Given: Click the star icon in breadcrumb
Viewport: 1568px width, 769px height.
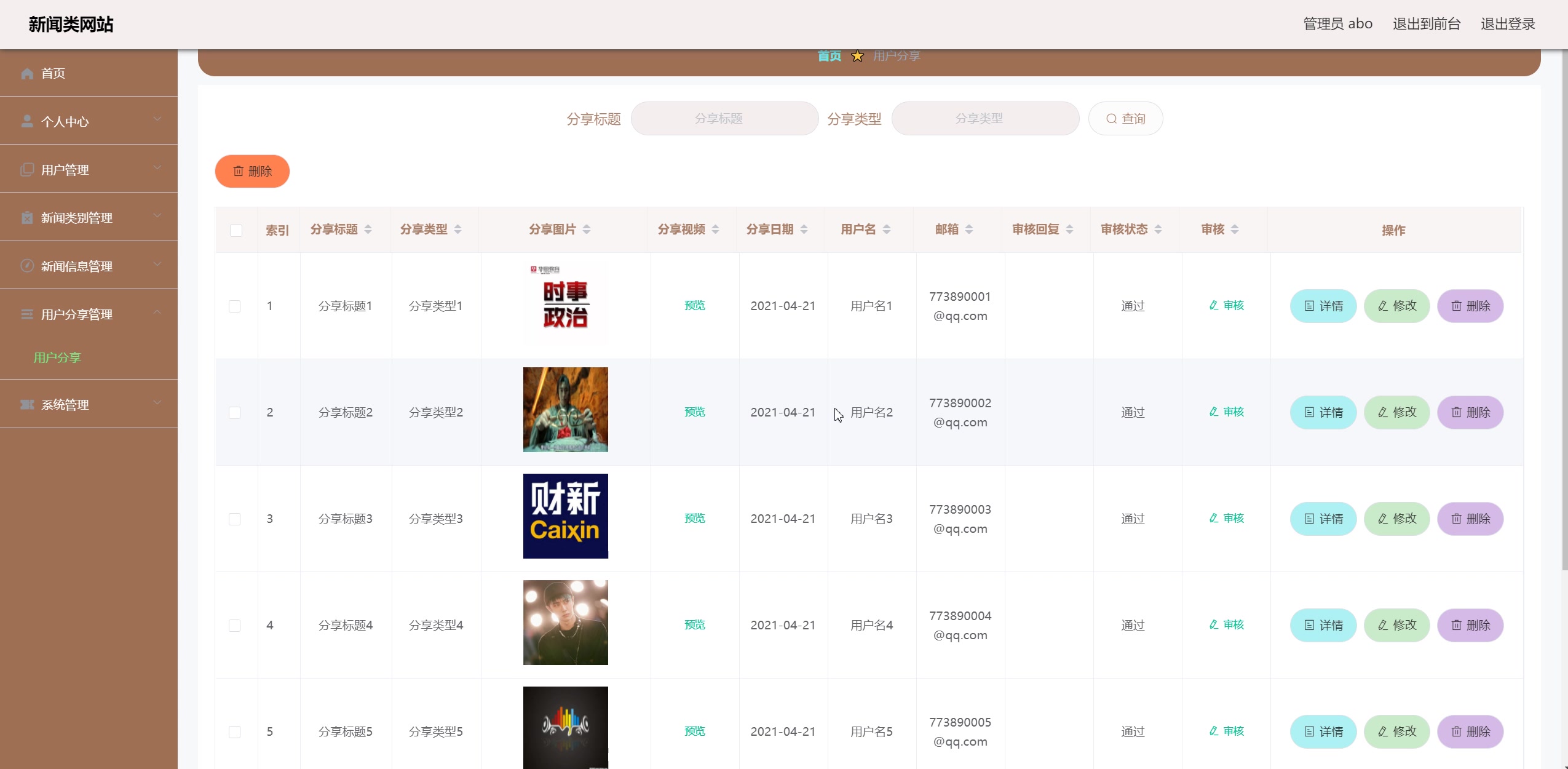Looking at the screenshot, I should coord(857,57).
